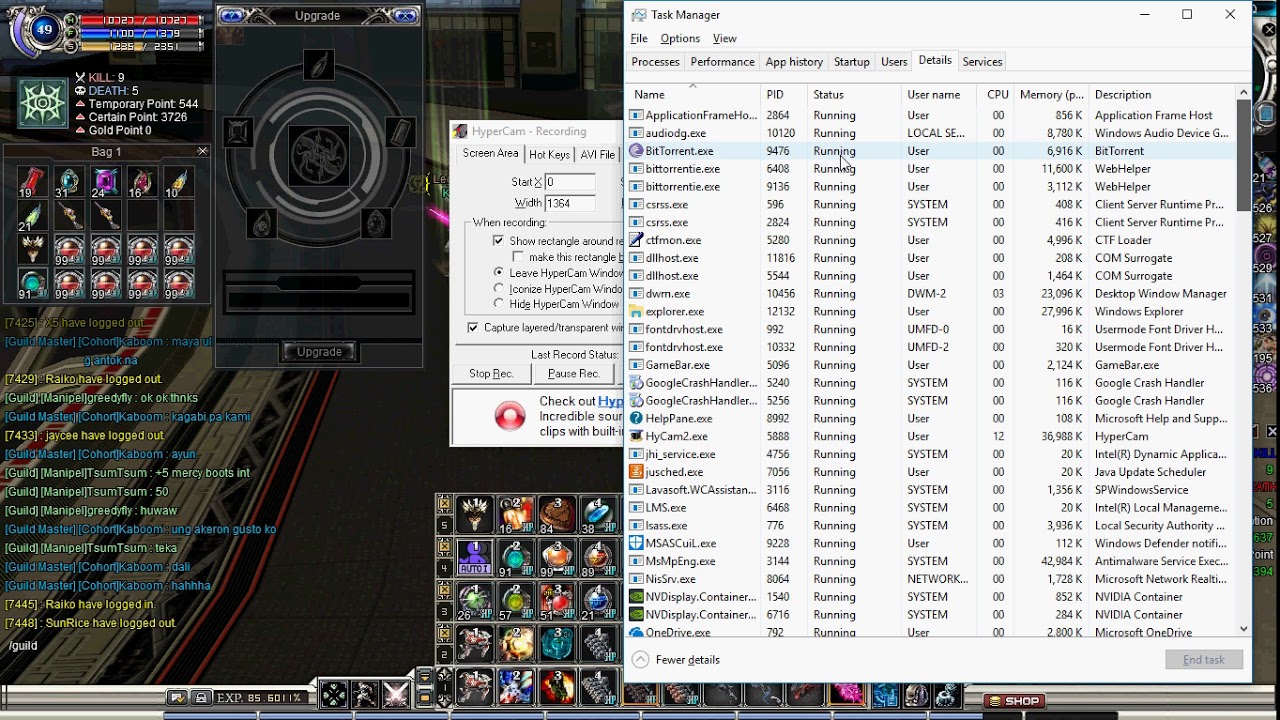Sort processes by the Memory column header

[1051, 94]
